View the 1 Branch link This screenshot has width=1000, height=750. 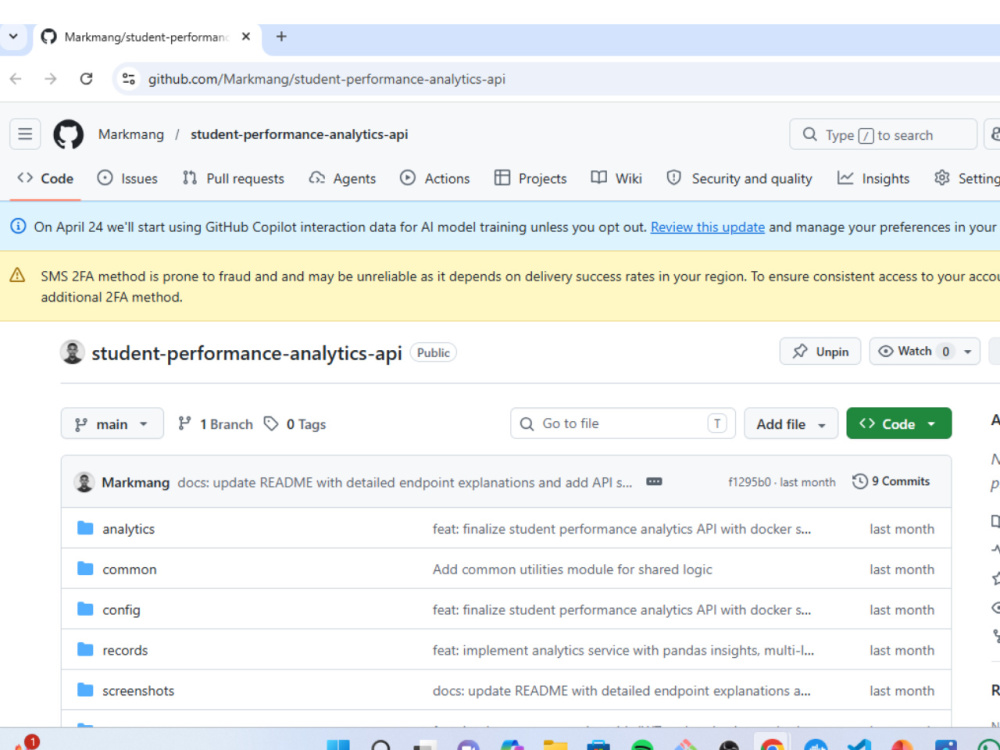pyautogui.click(x=215, y=424)
